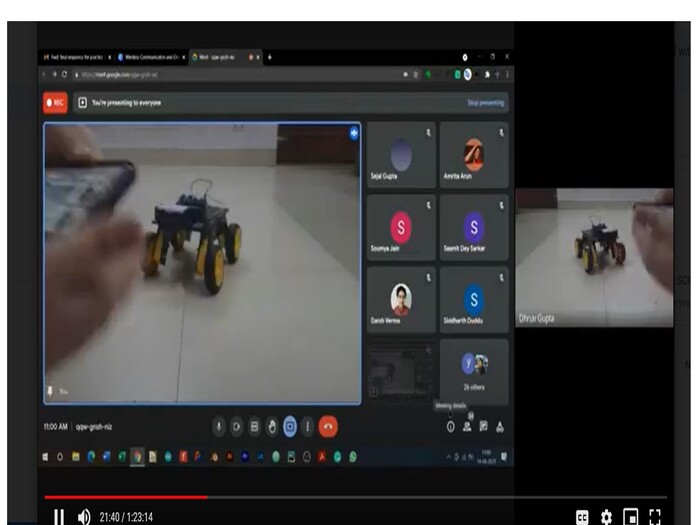Screen dimensions: 700x525
Task: Show the Meet participants list
Action: pyautogui.click(x=467, y=426)
